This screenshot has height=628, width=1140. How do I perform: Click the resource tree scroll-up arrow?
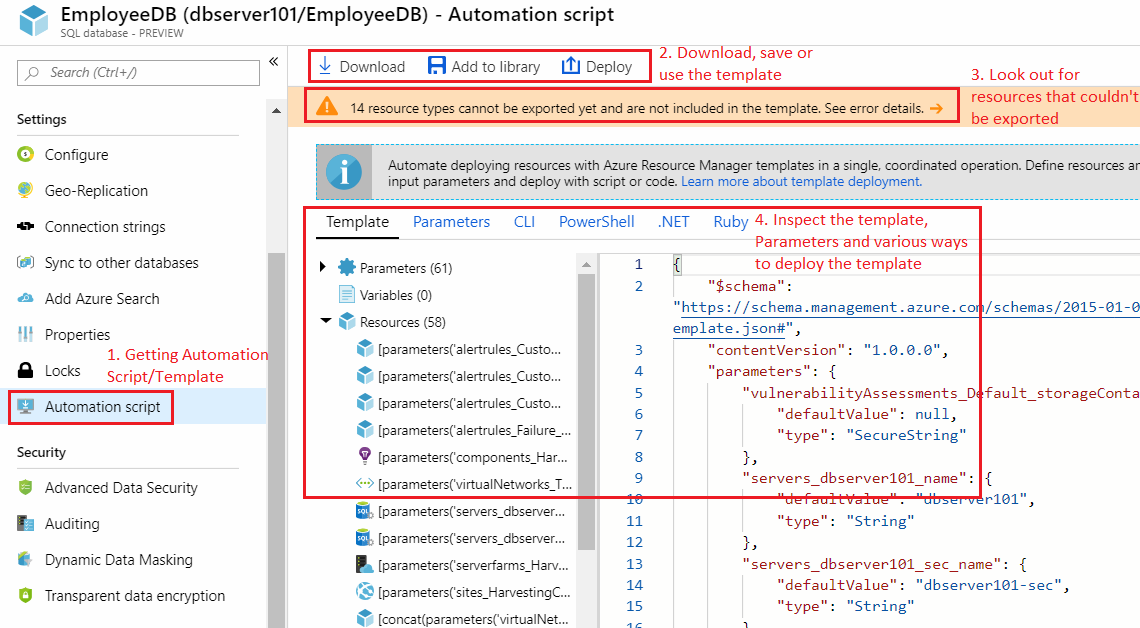[x=586, y=265]
